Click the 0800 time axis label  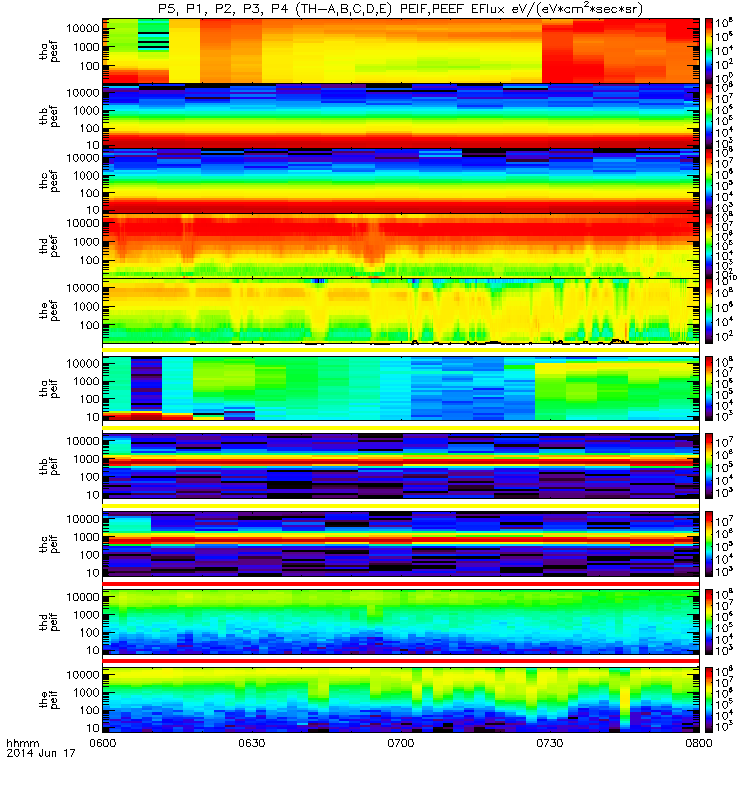coord(698,743)
